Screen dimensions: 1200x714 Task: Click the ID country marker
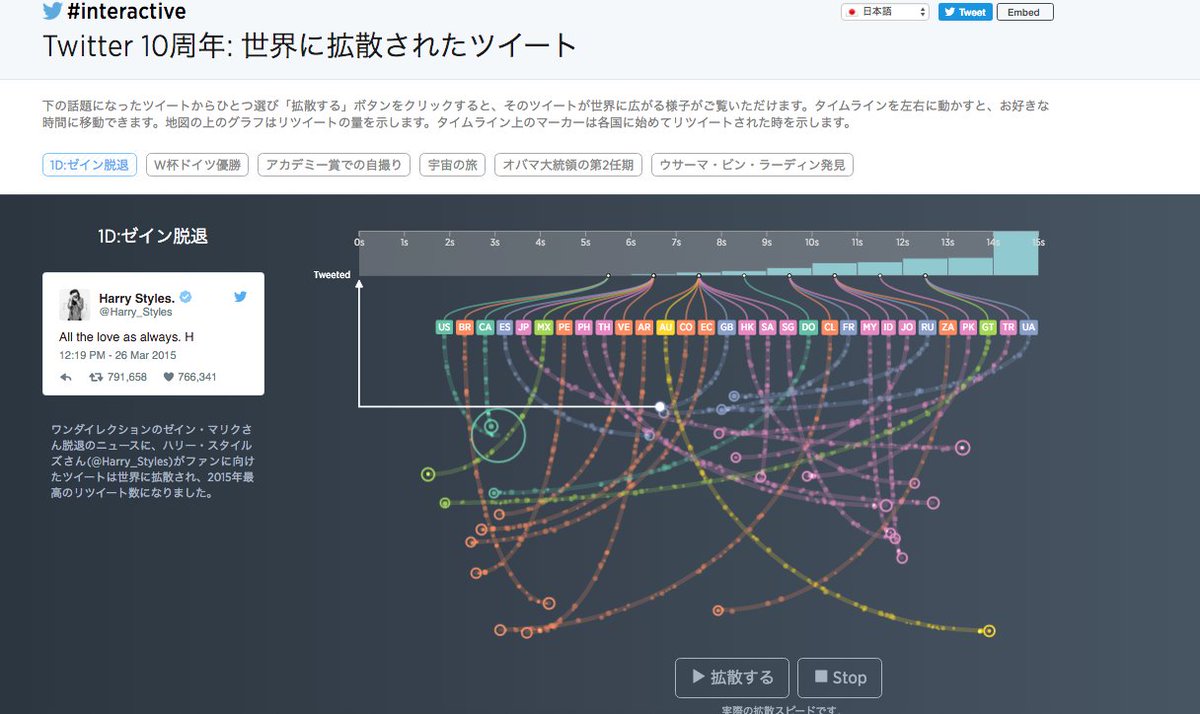[x=888, y=327]
